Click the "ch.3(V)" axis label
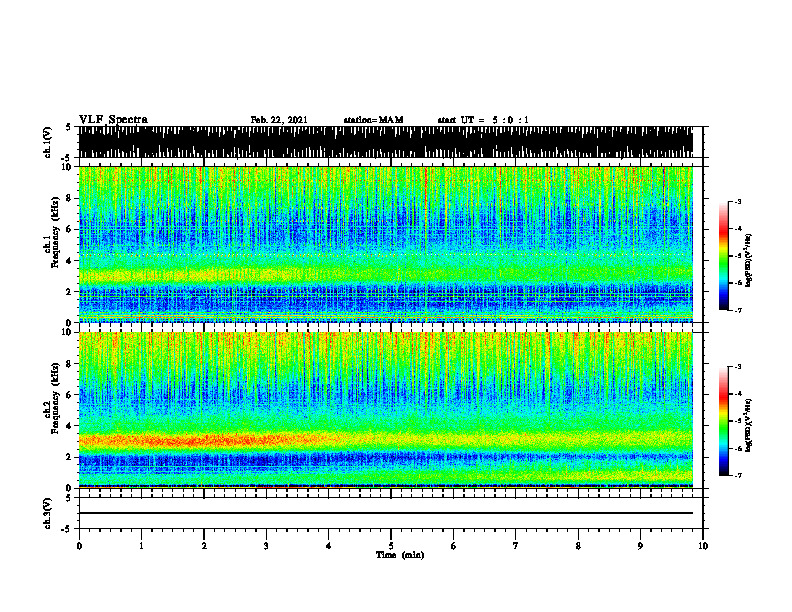The width and height of the screenshot is (792, 612). pos(47,513)
